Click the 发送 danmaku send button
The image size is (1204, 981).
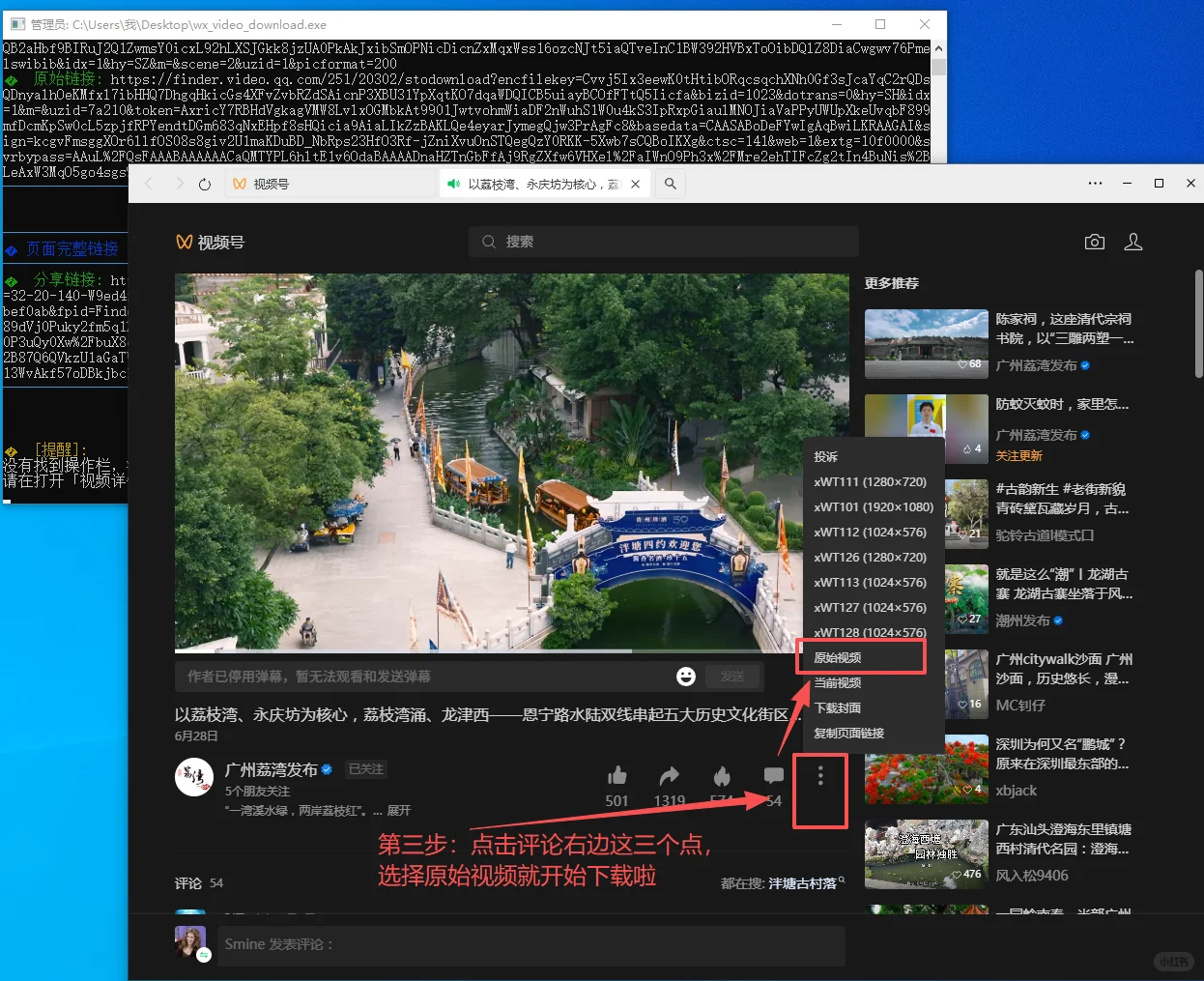[732, 677]
